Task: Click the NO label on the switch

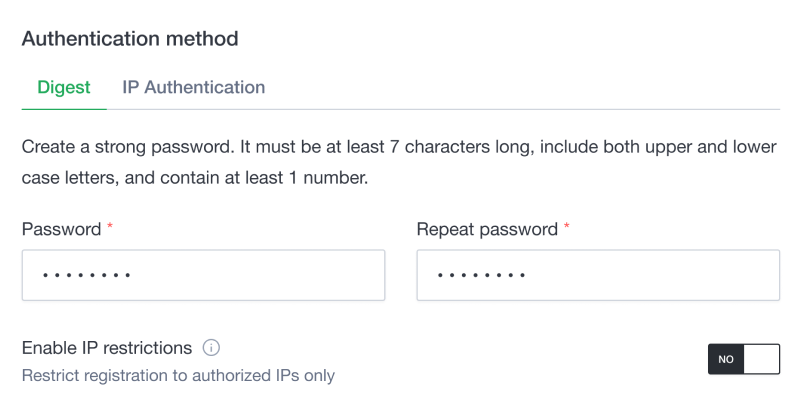Action: (726, 359)
